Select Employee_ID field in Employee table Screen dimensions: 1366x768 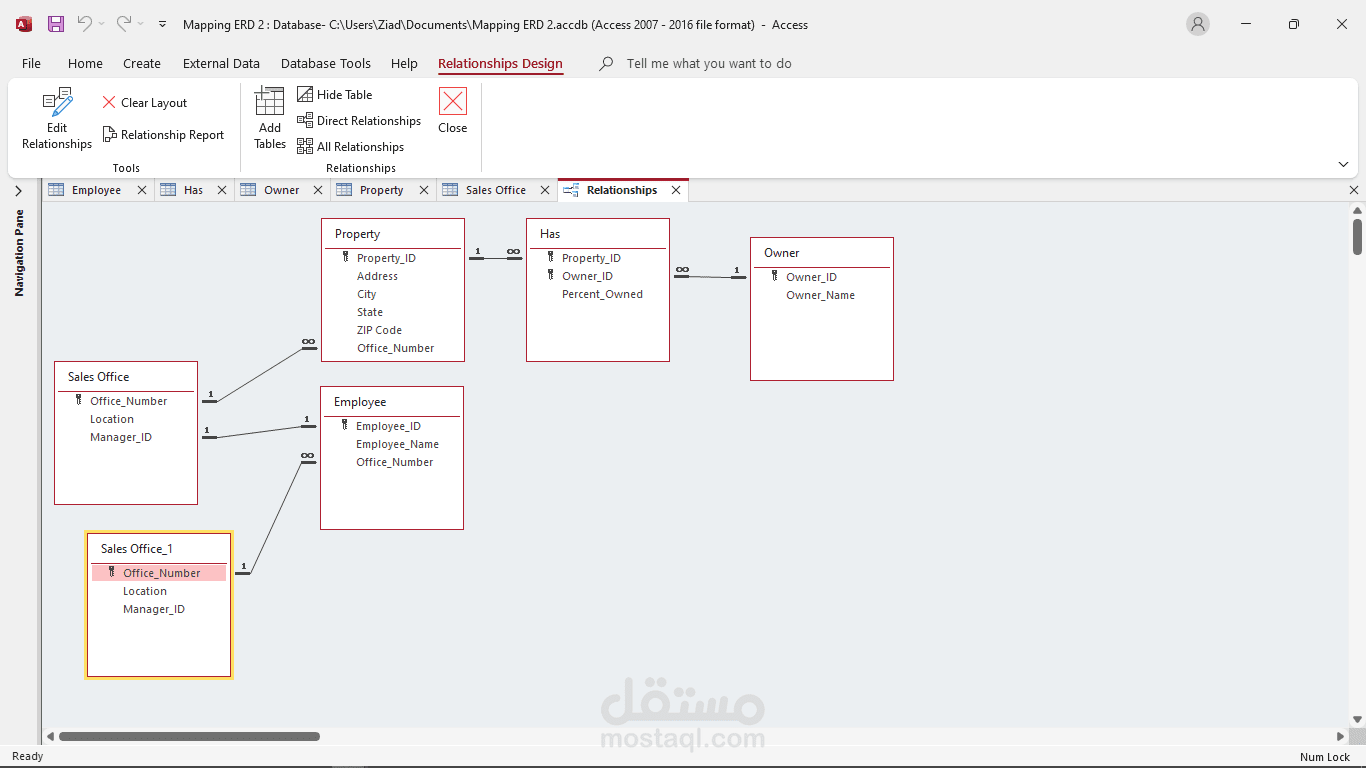388,426
